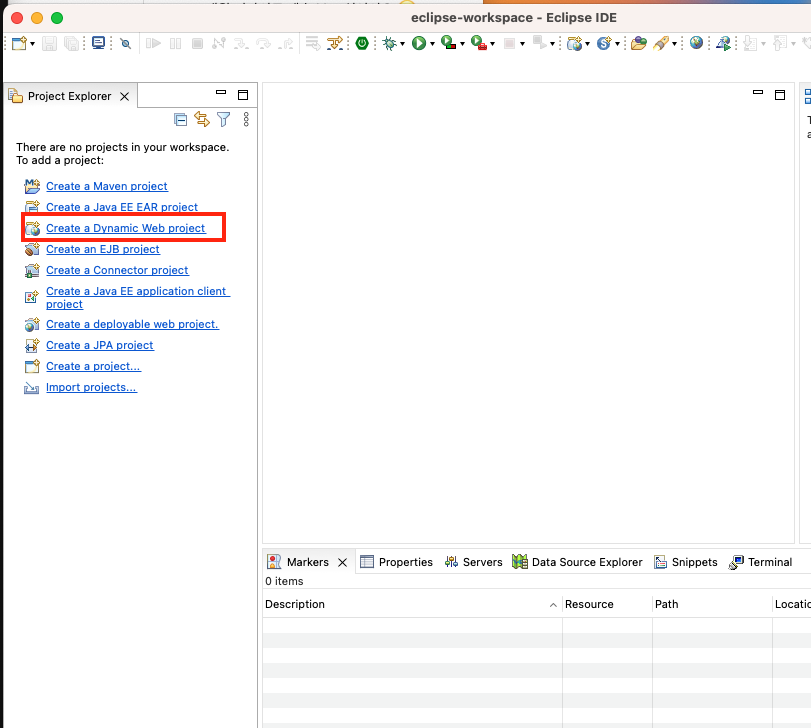Open the New Web Project dropdown arrow
811x728 pixels.
pos(588,44)
